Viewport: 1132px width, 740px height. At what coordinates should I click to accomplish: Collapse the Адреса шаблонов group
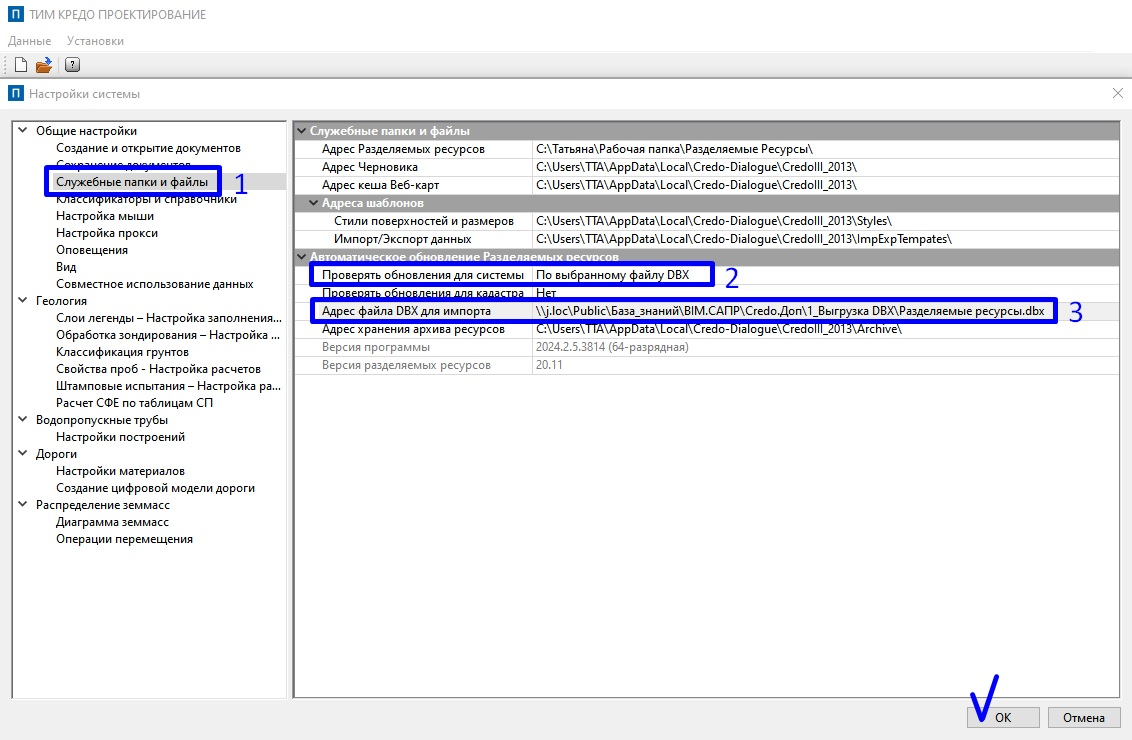coord(314,203)
